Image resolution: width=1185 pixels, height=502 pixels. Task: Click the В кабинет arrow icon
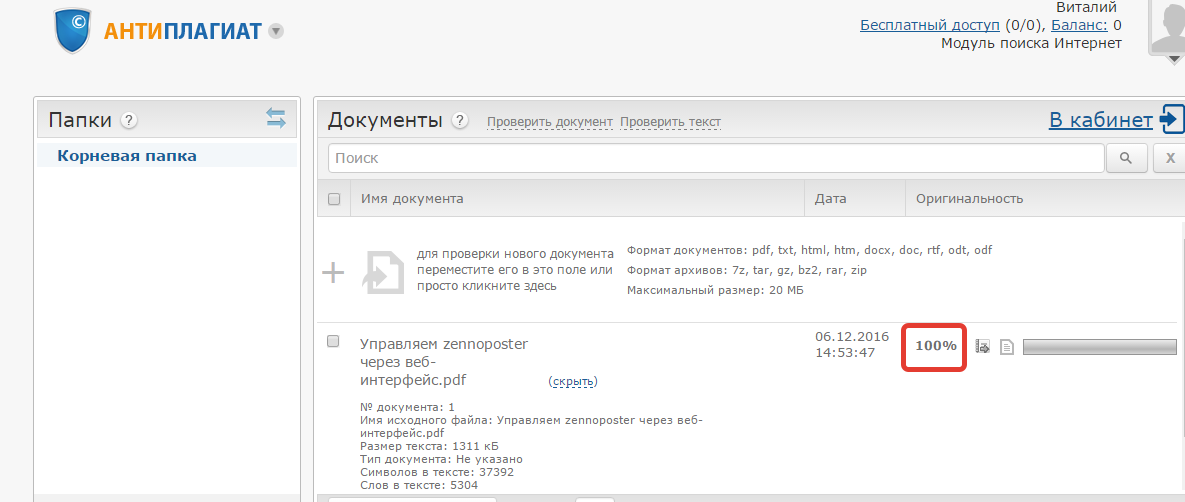(1171, 119)
